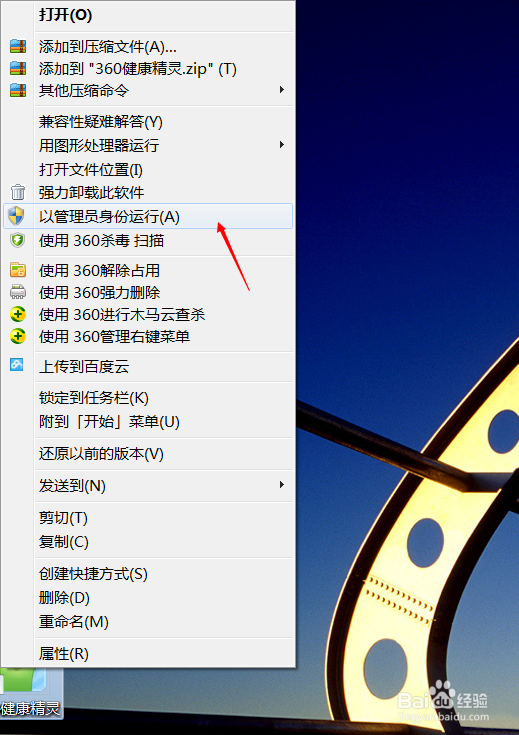
Task: Open 发送到(N) menu entry
Action: point(148,486)
